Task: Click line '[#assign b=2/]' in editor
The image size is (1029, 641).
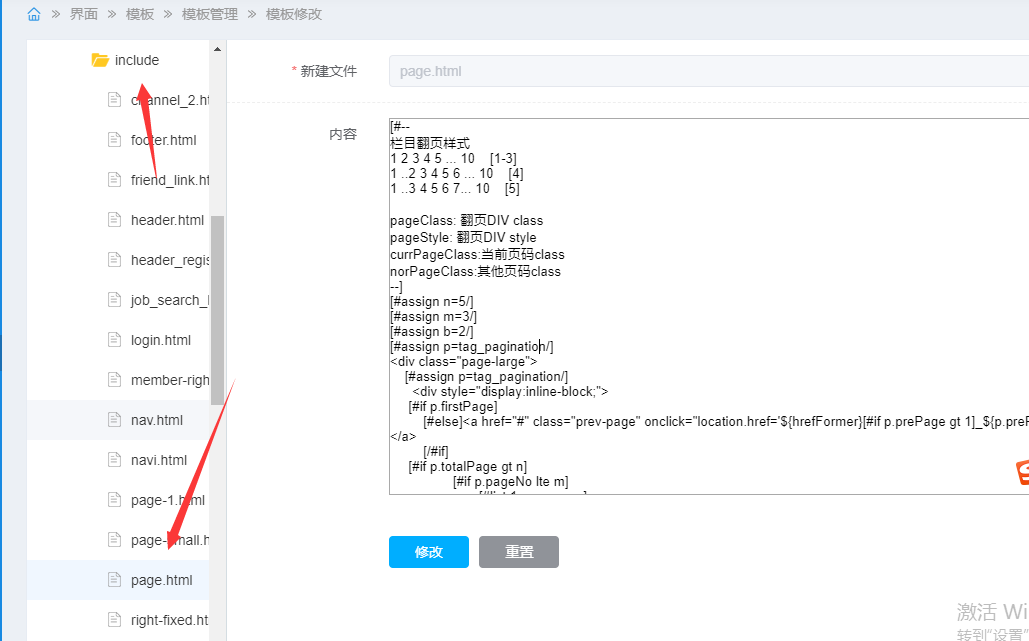Action: 432,332
